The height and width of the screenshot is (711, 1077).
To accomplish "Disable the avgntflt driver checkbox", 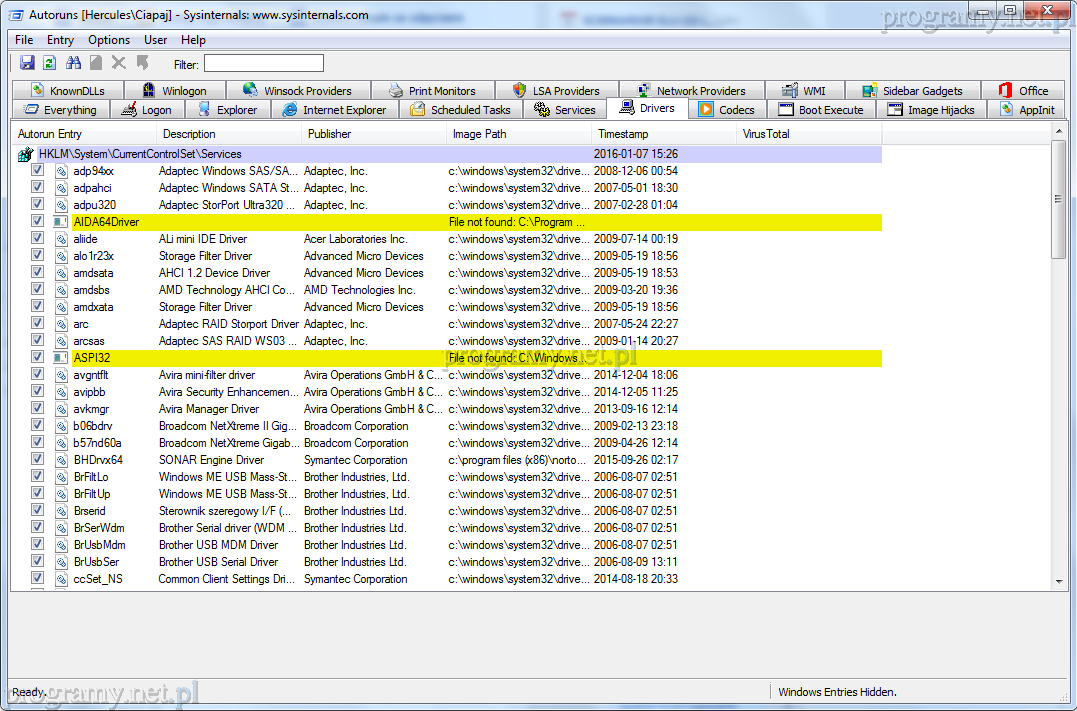I will pos(38,375).
